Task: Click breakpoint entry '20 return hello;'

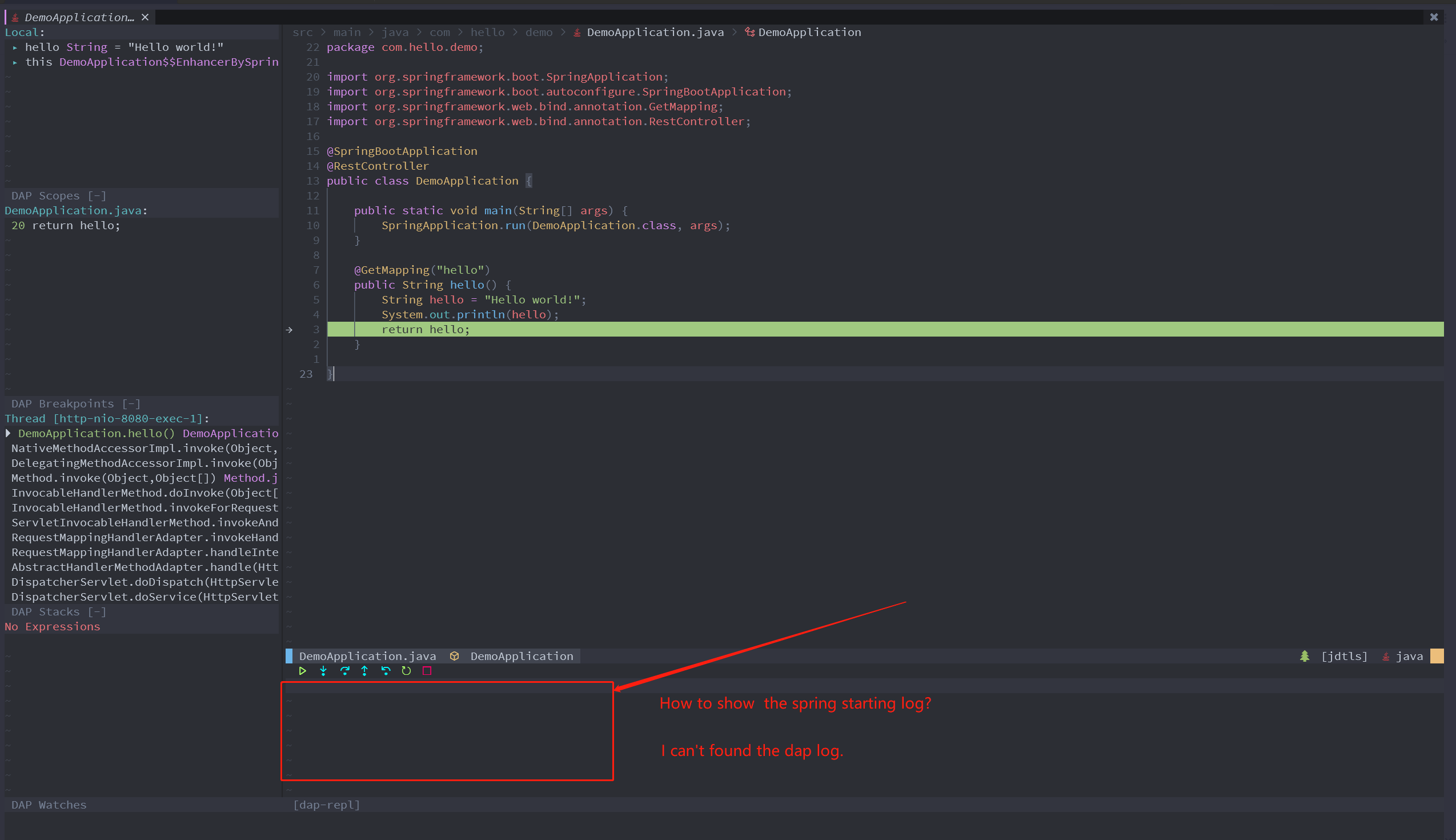Action: 66,226
